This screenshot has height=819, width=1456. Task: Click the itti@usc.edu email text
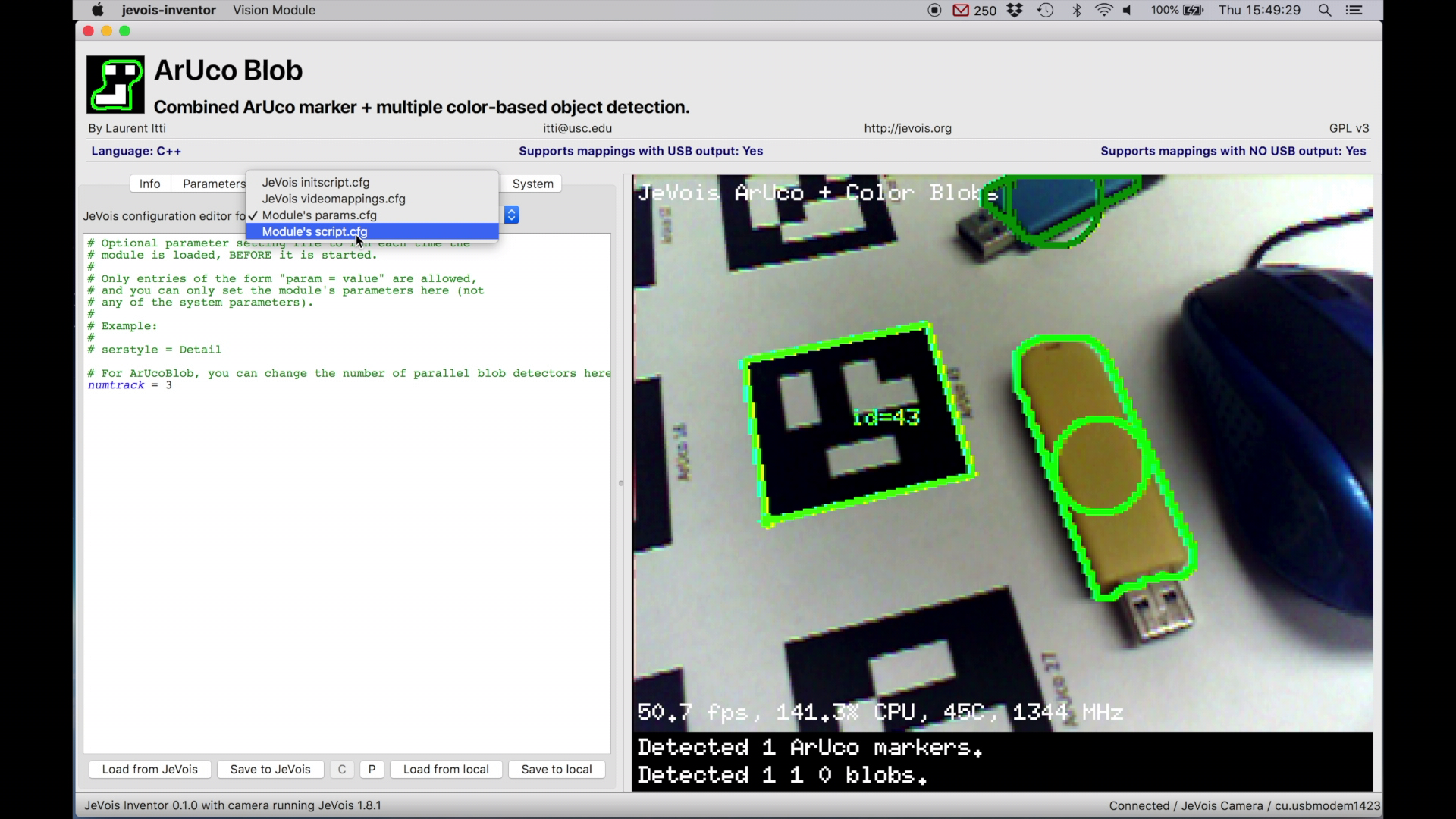coord(577,128)
